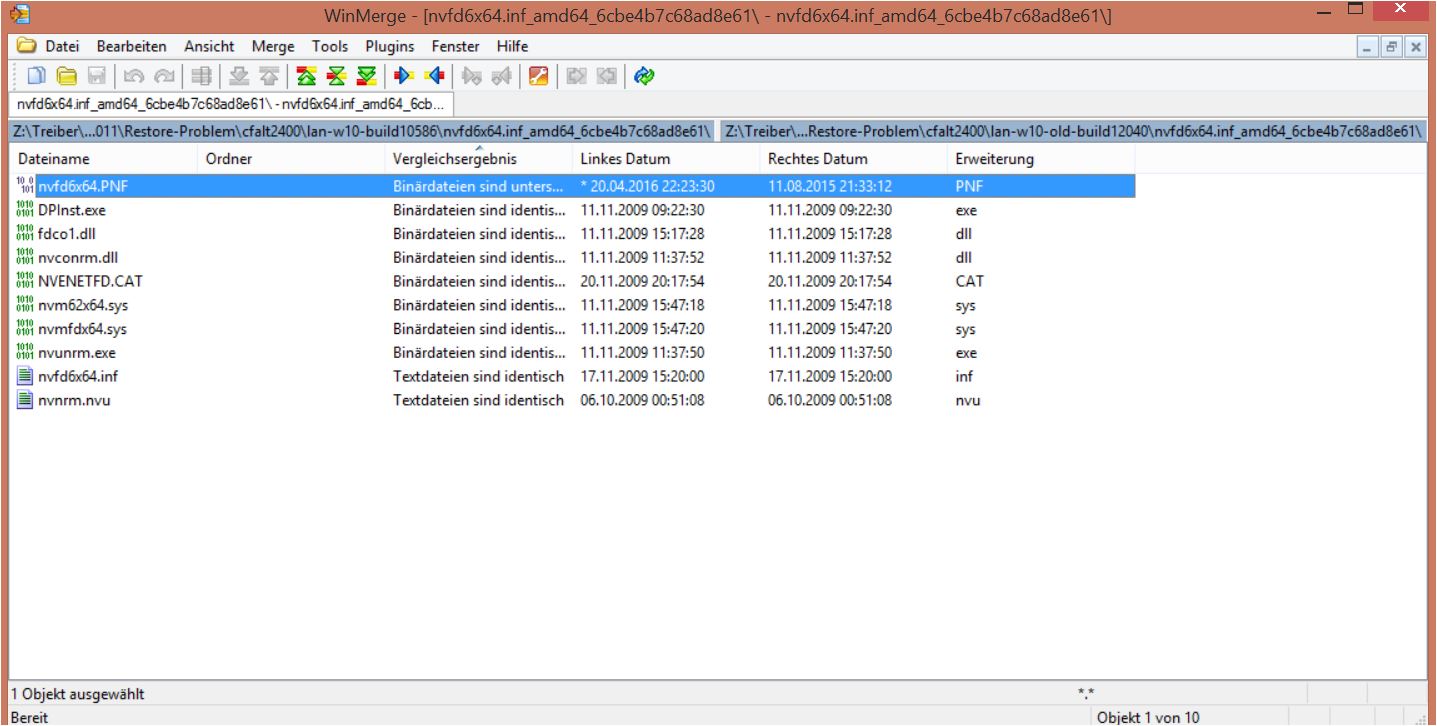Open the Bearbeiten menu
Image resolution: width=1437 pixels, height=726 pixels.
[x=131, y=46]
